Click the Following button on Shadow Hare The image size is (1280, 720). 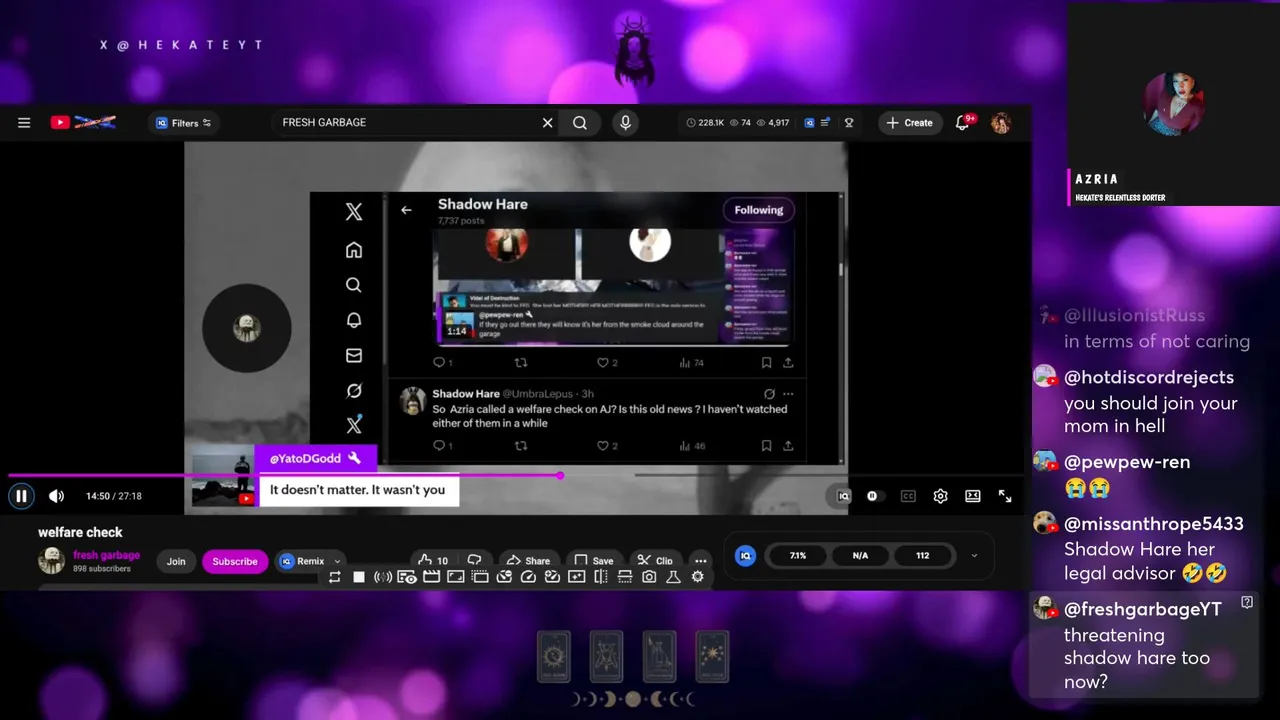click(759, 210)
